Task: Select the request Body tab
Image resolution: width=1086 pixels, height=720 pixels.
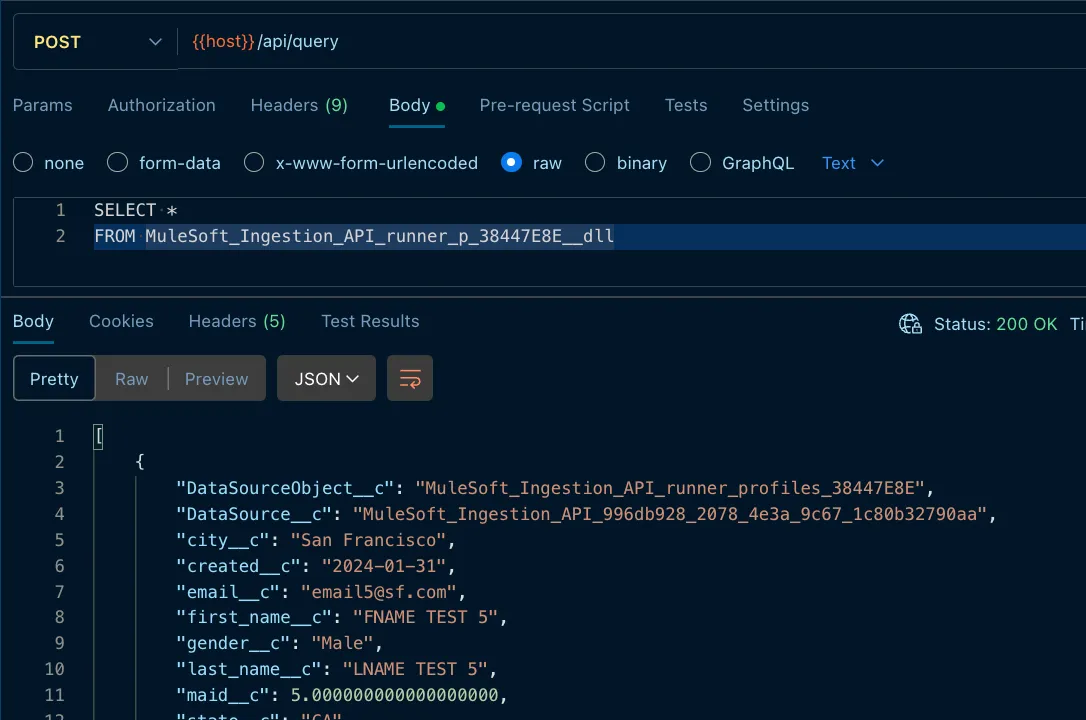Action: tap(416, 105)
